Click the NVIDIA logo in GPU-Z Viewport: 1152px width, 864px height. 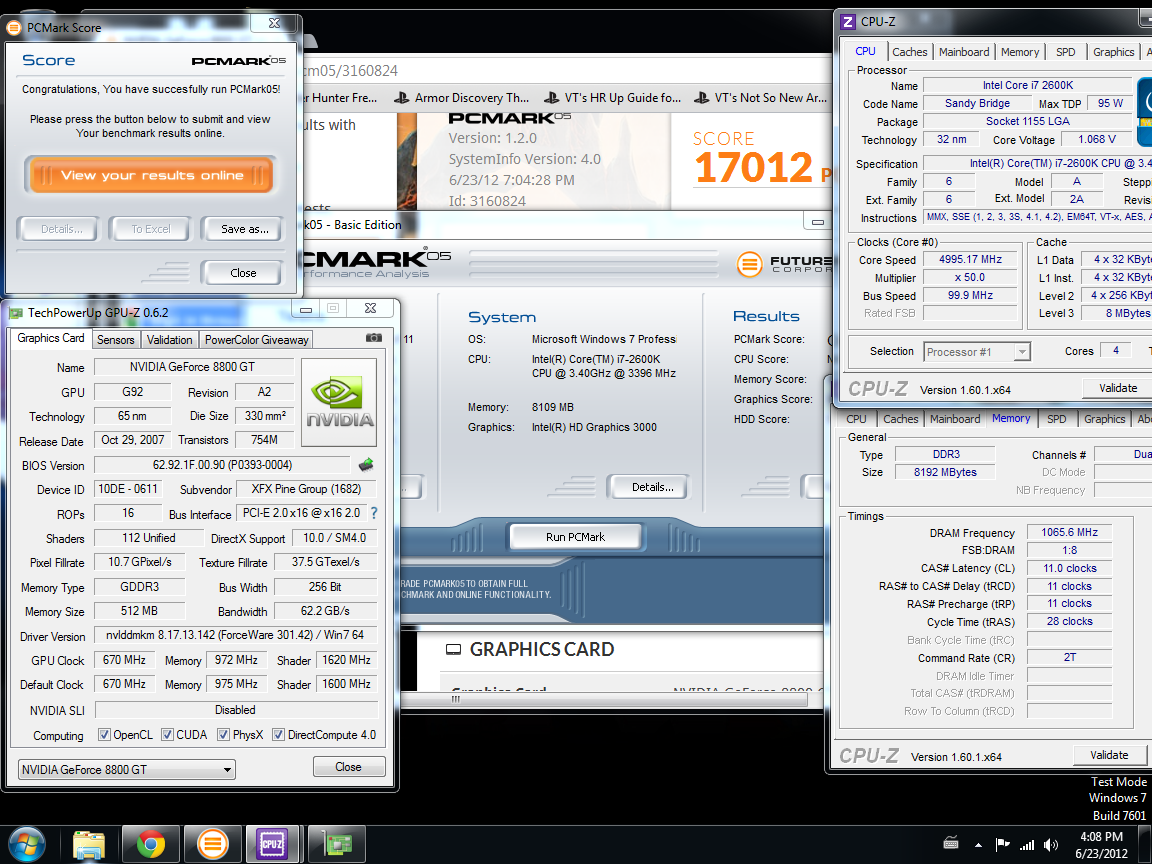coord(339,402)
